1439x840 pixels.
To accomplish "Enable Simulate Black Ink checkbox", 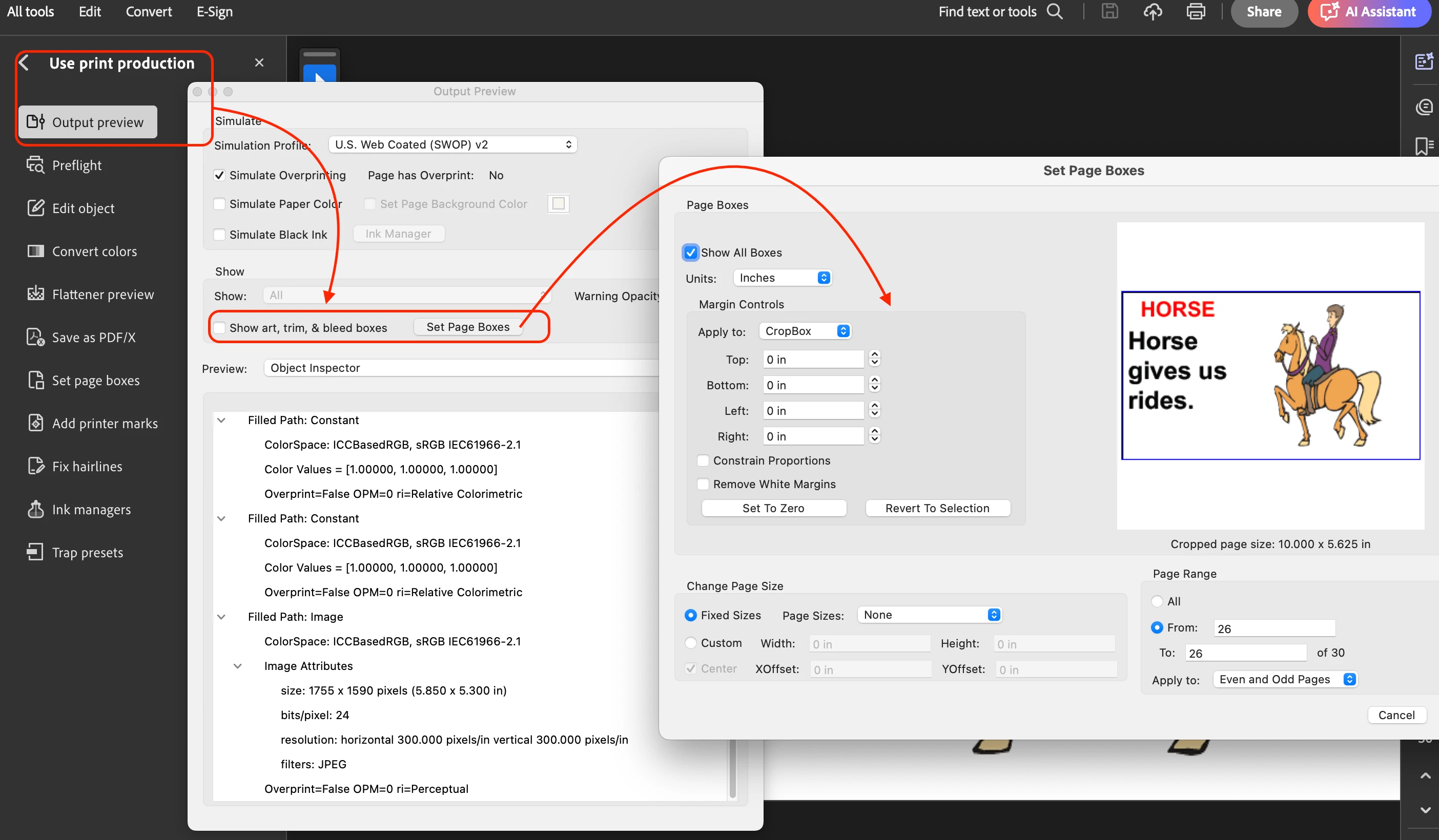I will point(219,235).
